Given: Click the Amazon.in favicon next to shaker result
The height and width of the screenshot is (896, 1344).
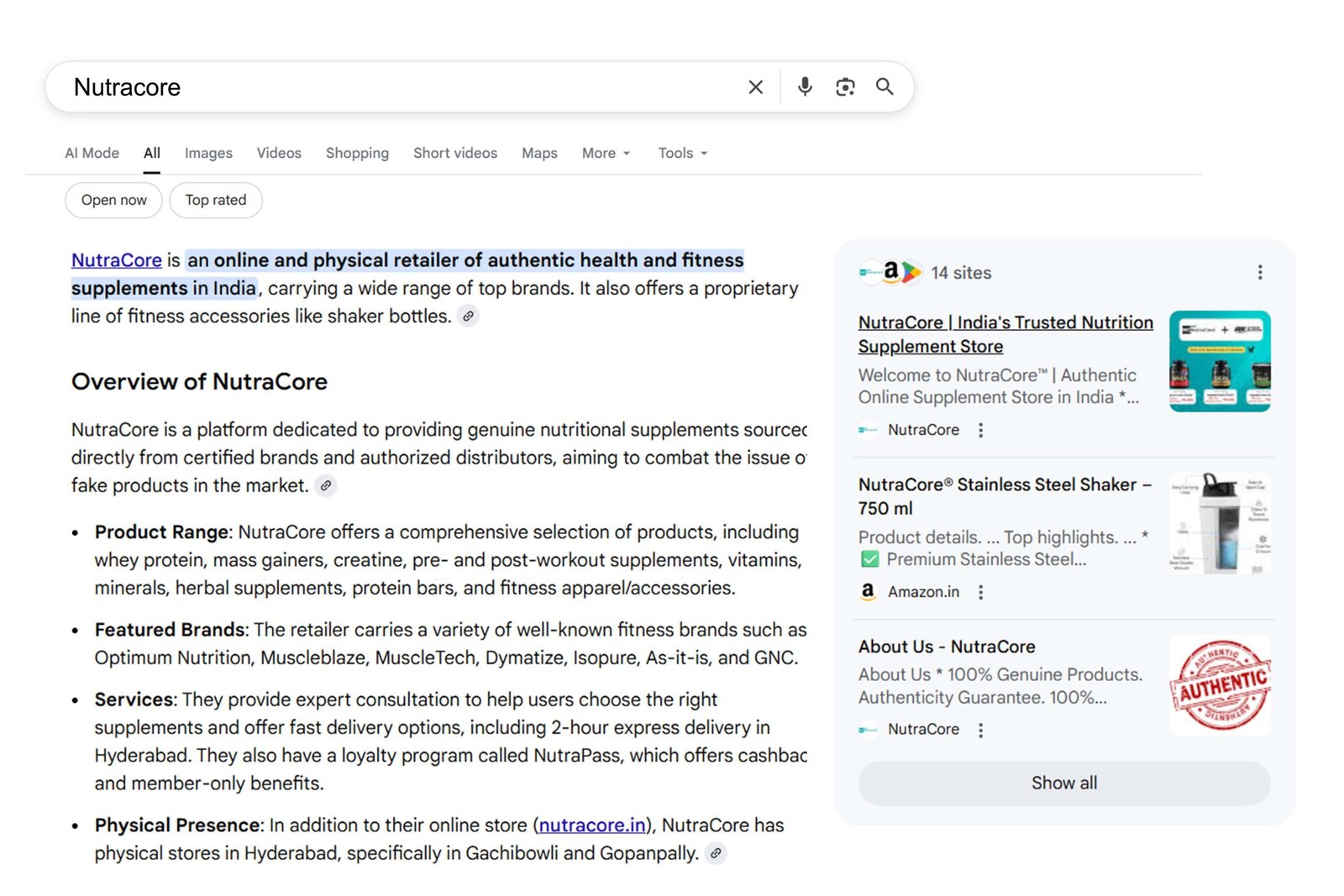Looking at the screenshot, I should [x=868, y=592].
